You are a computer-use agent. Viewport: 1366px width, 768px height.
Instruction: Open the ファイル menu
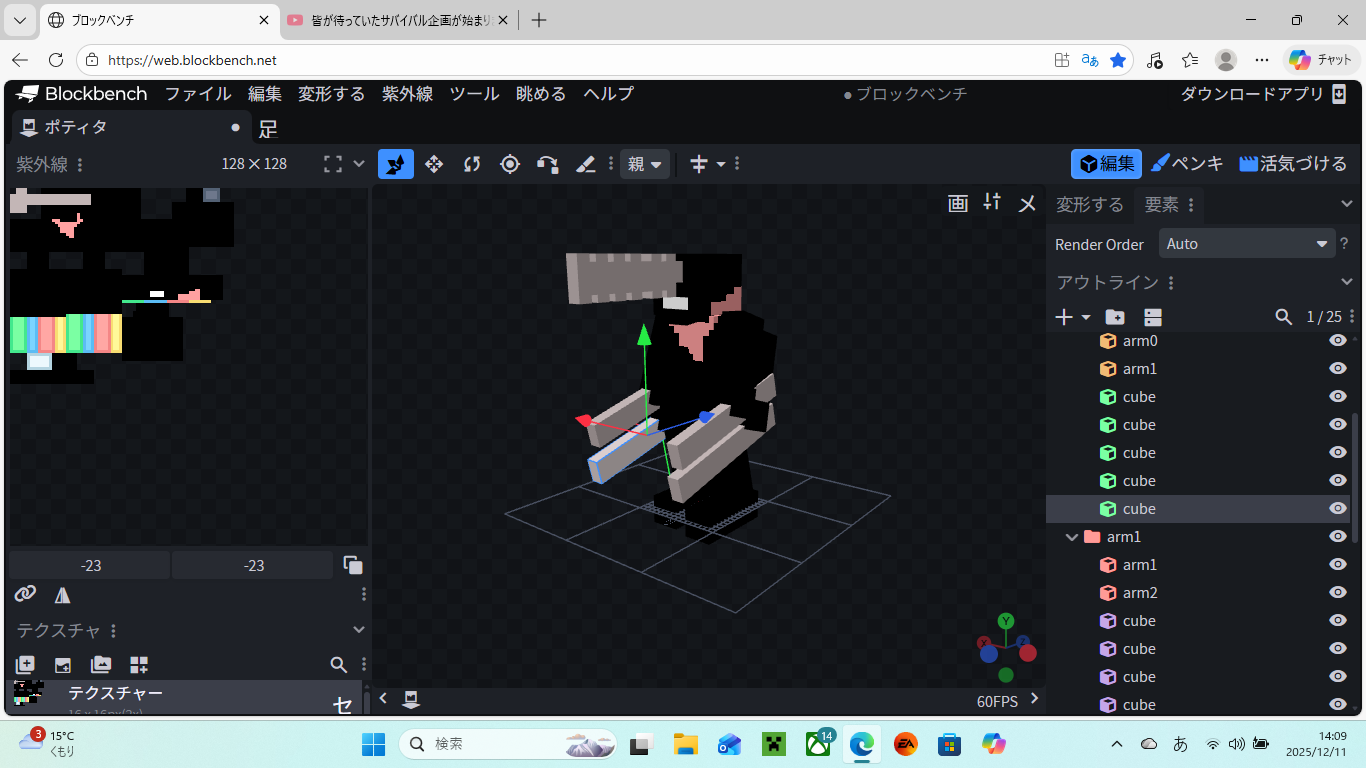(197, 93)
